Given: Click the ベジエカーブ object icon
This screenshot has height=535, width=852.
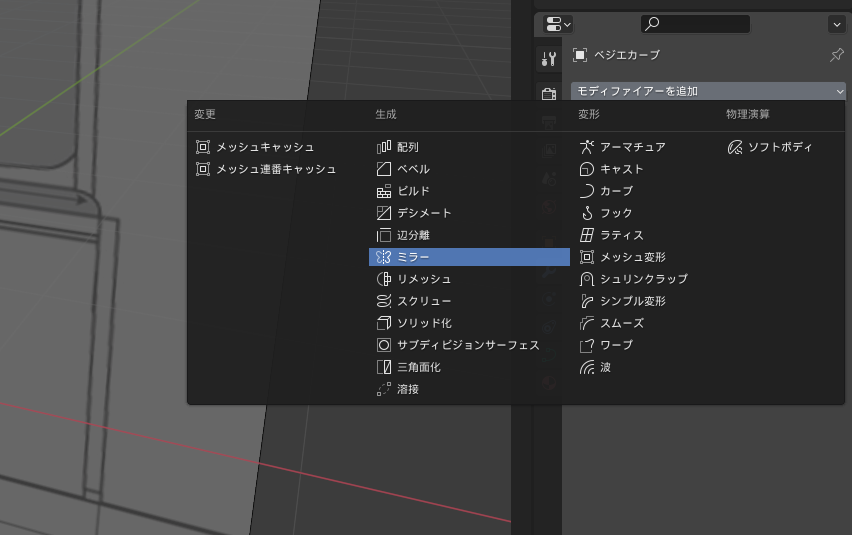Looking at the screenshot, I should [580, 55].
